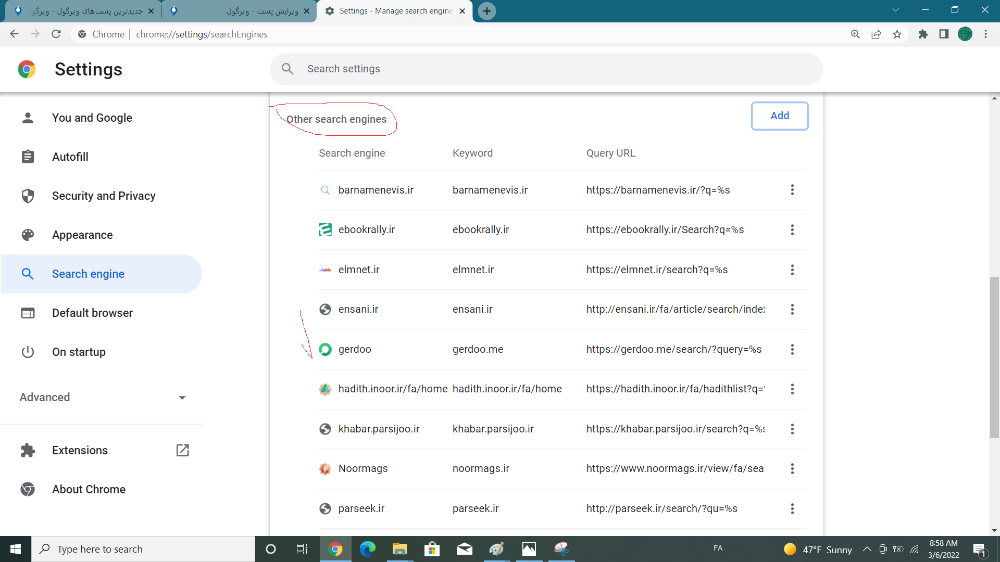The width and height of the screenshot is (1000, 562).
Task: Switch to the second Virgool edit post tab
Action: point(239,11)
